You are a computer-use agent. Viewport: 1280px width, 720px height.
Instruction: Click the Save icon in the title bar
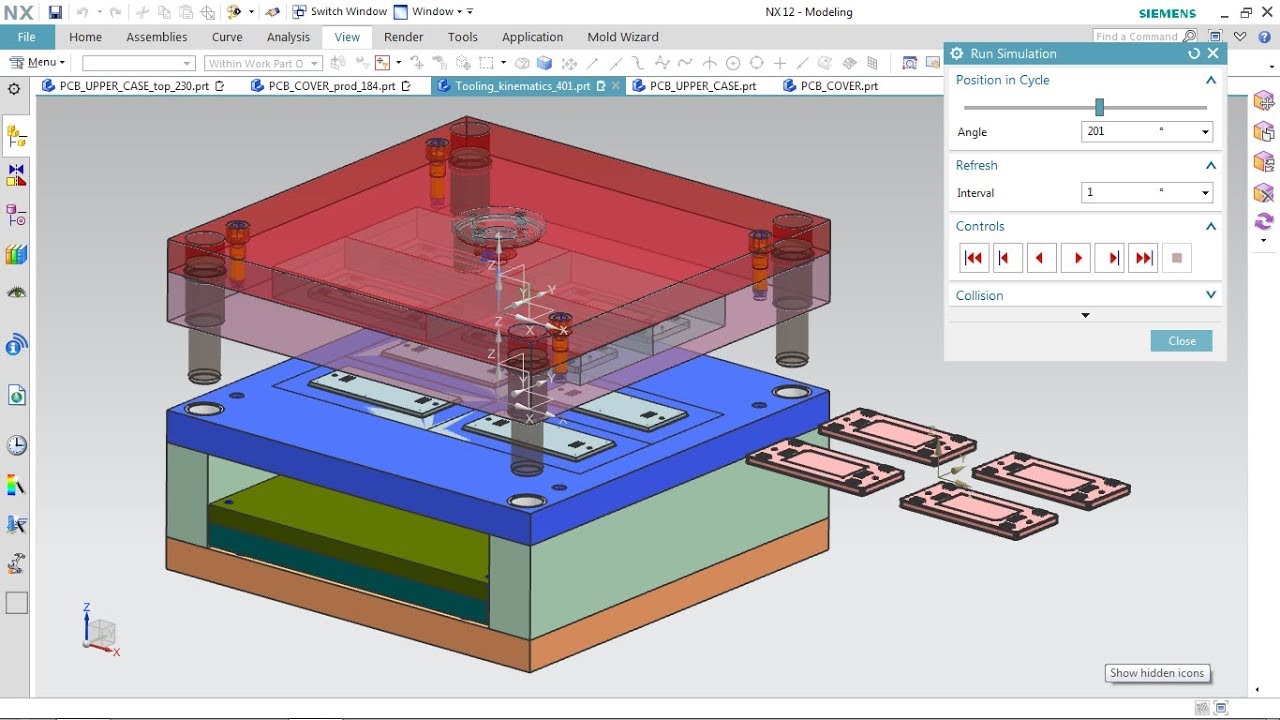point(55,12)
